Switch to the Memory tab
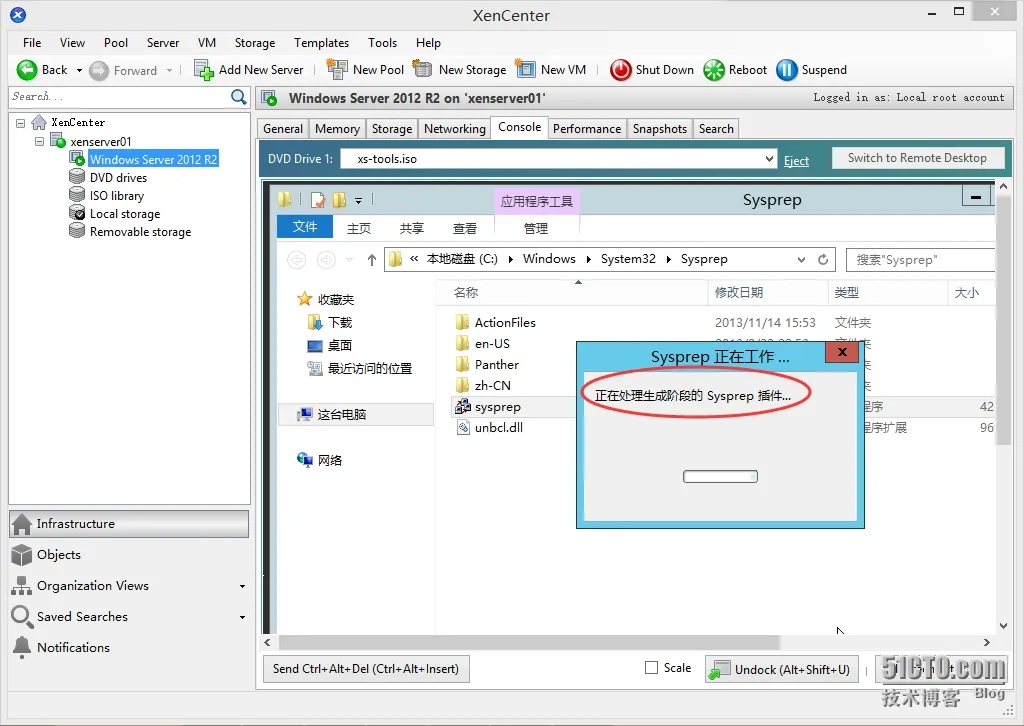Image resolution: width=1024 pixels, height=726 pixels. [x=337, y=129]
